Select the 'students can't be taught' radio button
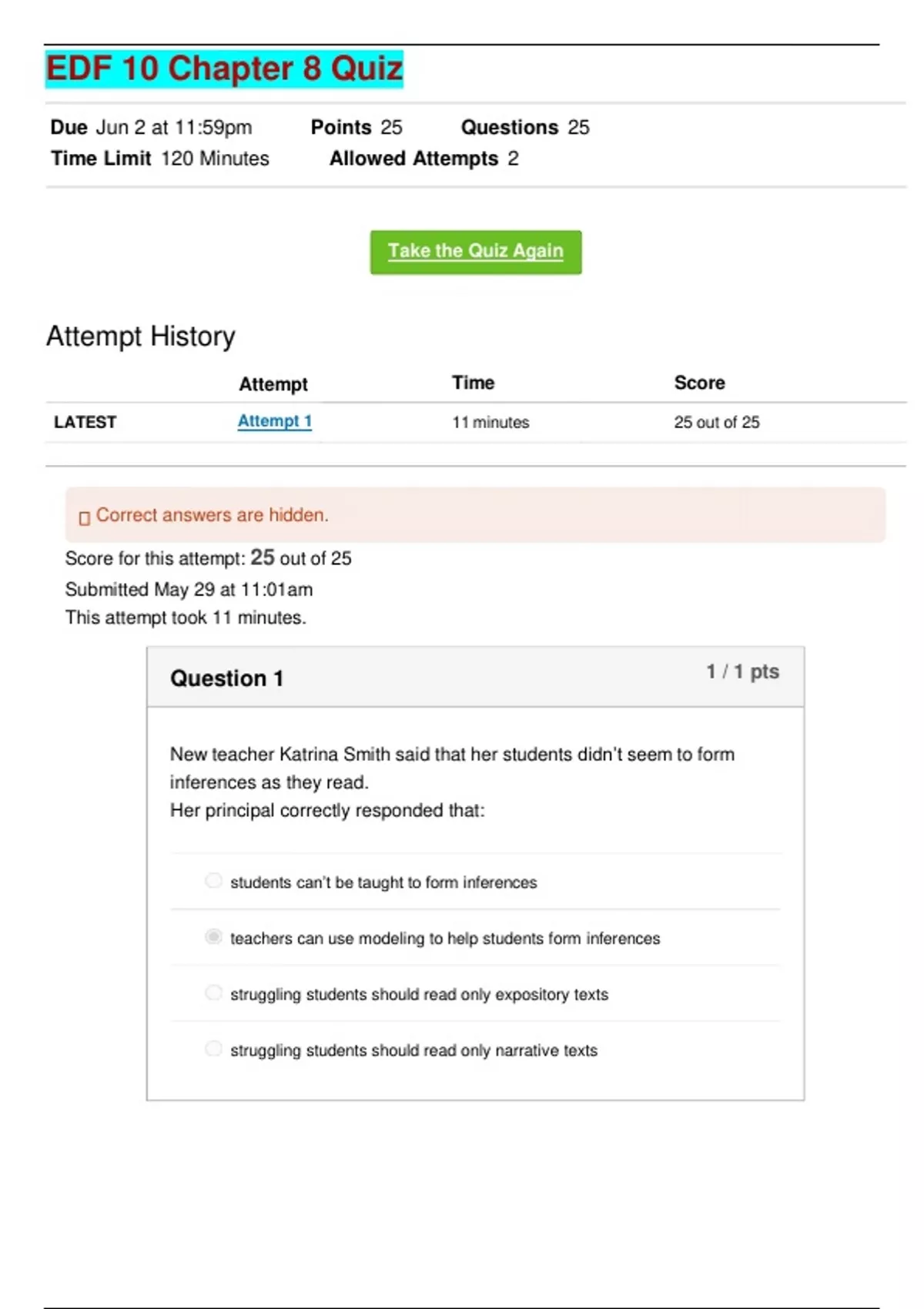The width and height of the screenshot is (924, 1309). (213, 881)
